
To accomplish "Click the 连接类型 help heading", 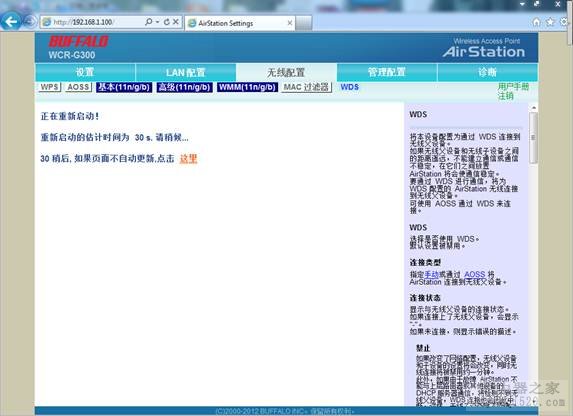I will tap(425, 262).
